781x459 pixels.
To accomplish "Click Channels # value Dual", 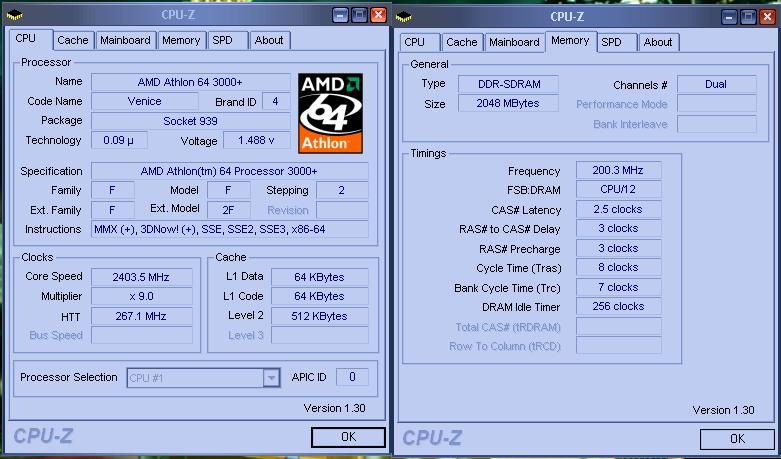I will 716,84.
